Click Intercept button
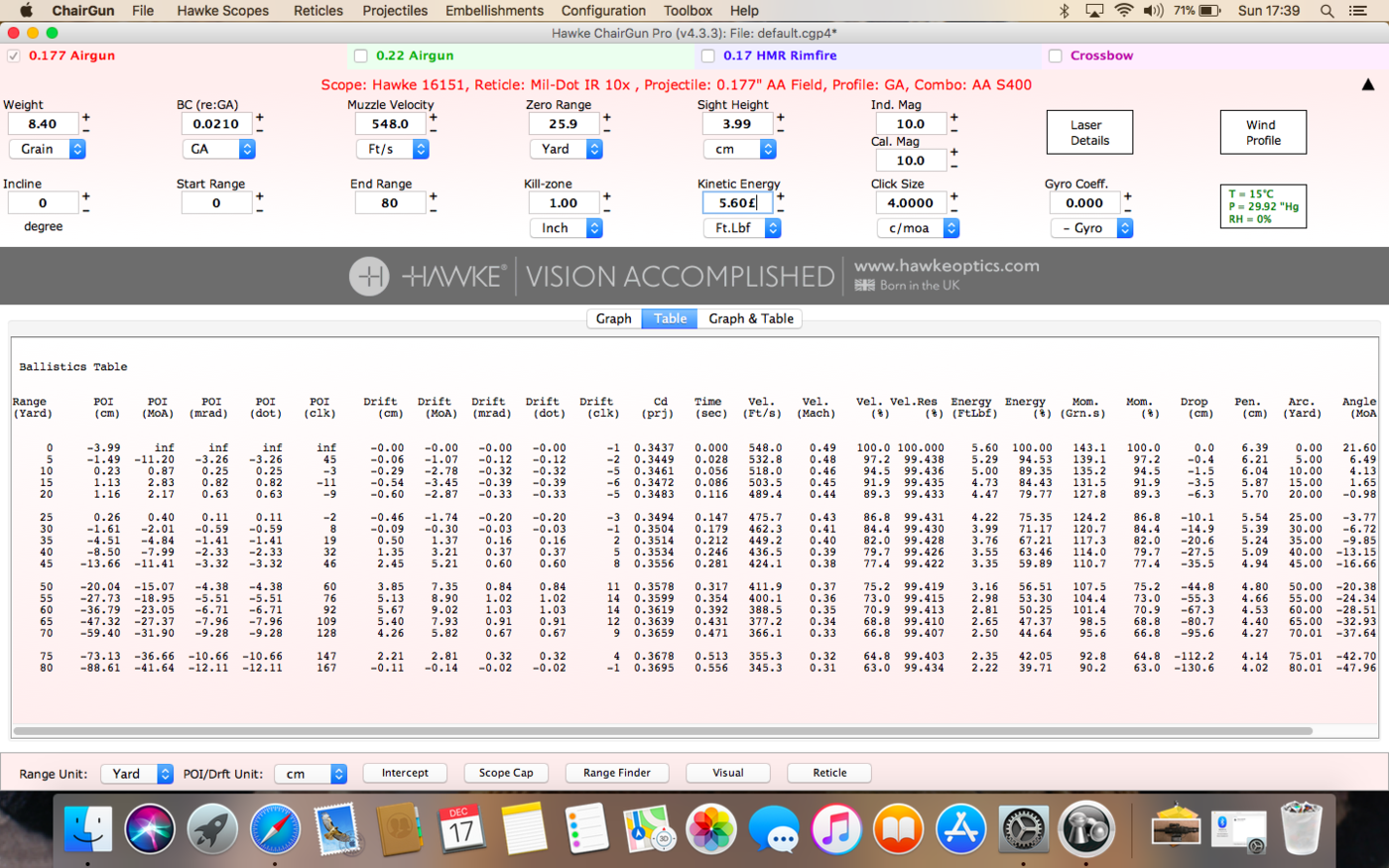Image resolution: width=1389 pixels, height=868 pixels. (x=405, y=773)
